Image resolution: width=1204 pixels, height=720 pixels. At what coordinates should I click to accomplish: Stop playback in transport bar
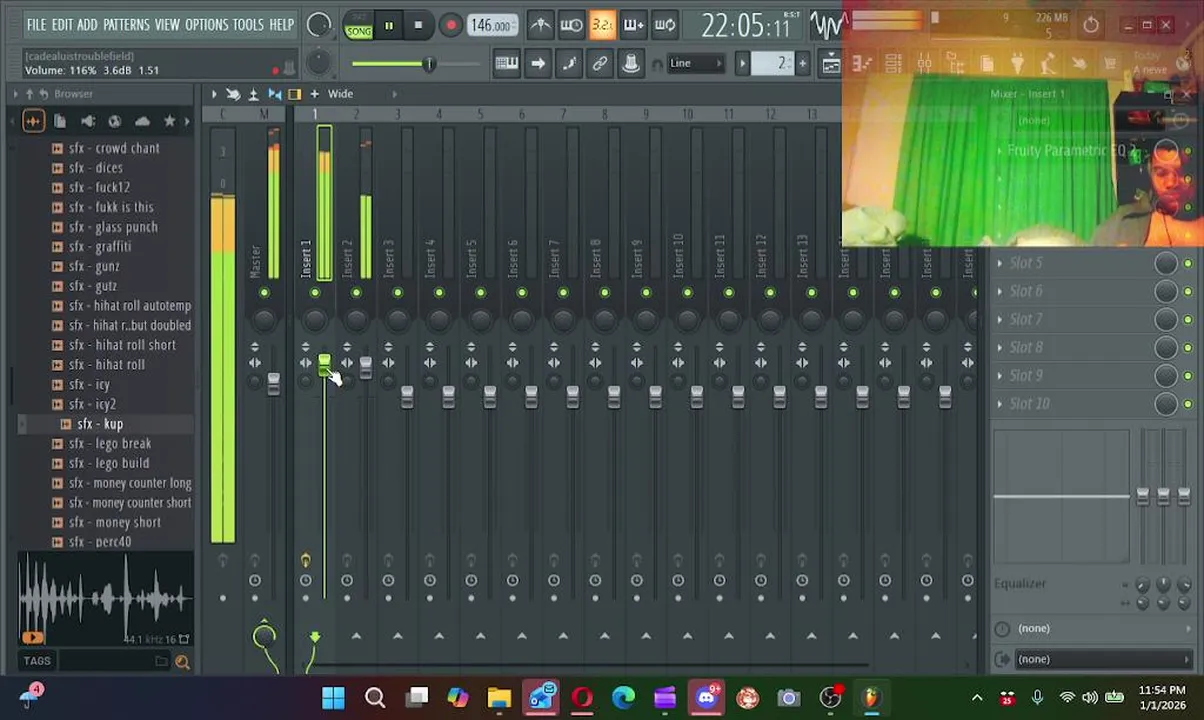418,26
